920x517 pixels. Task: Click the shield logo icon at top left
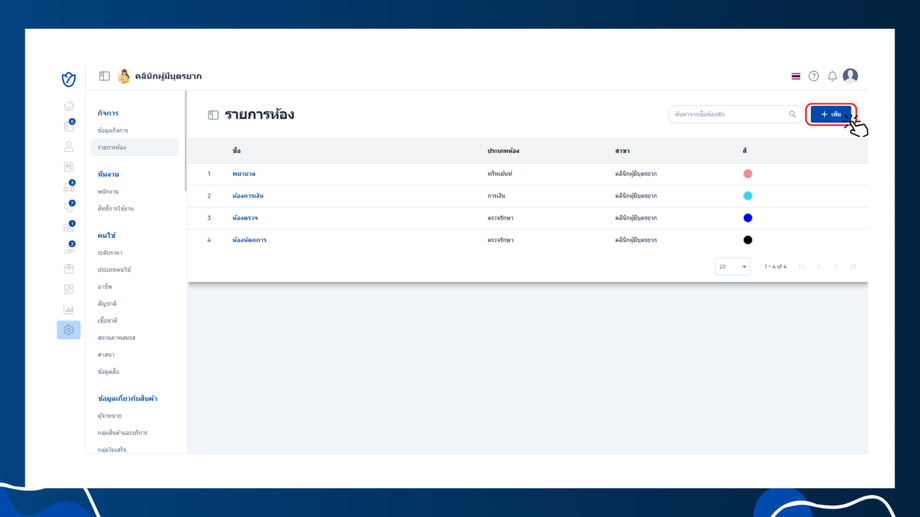(69, 79)
